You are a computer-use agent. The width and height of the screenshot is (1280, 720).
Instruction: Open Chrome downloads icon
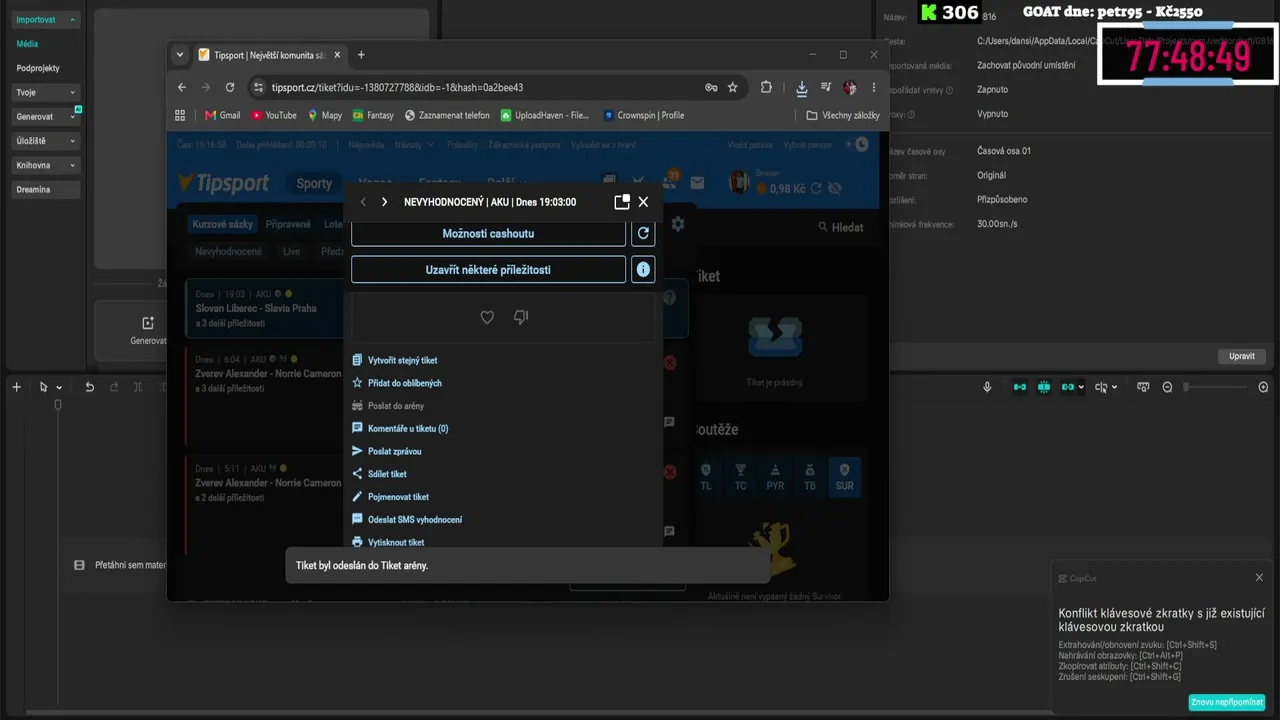(x=801, y=88)
